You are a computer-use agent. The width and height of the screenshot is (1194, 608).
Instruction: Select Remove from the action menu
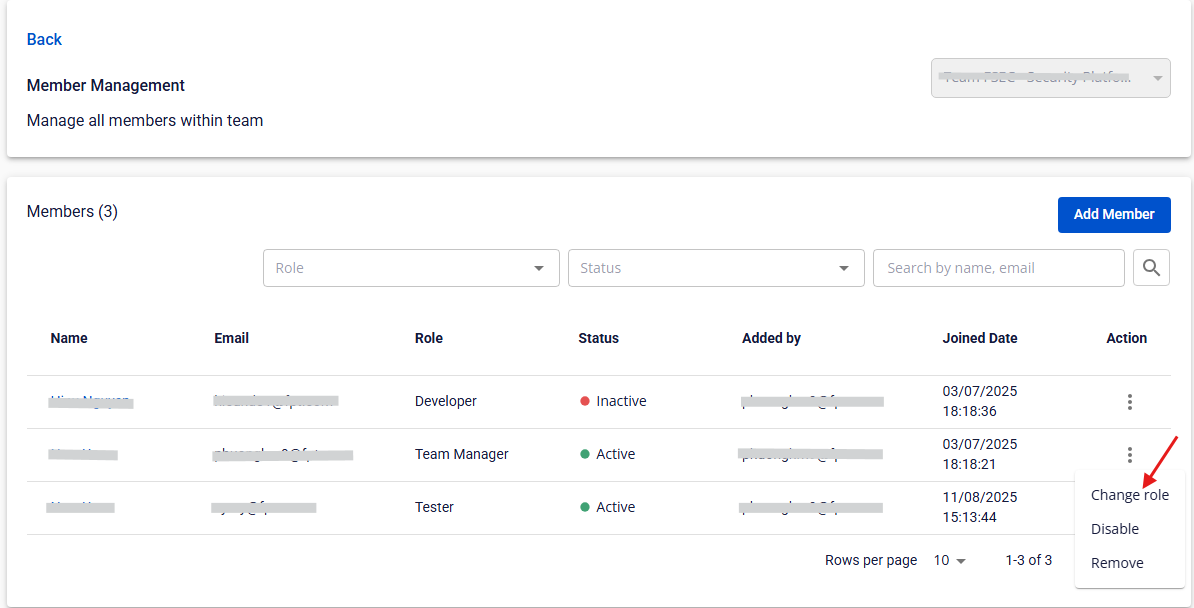[x=1116, y=563]
